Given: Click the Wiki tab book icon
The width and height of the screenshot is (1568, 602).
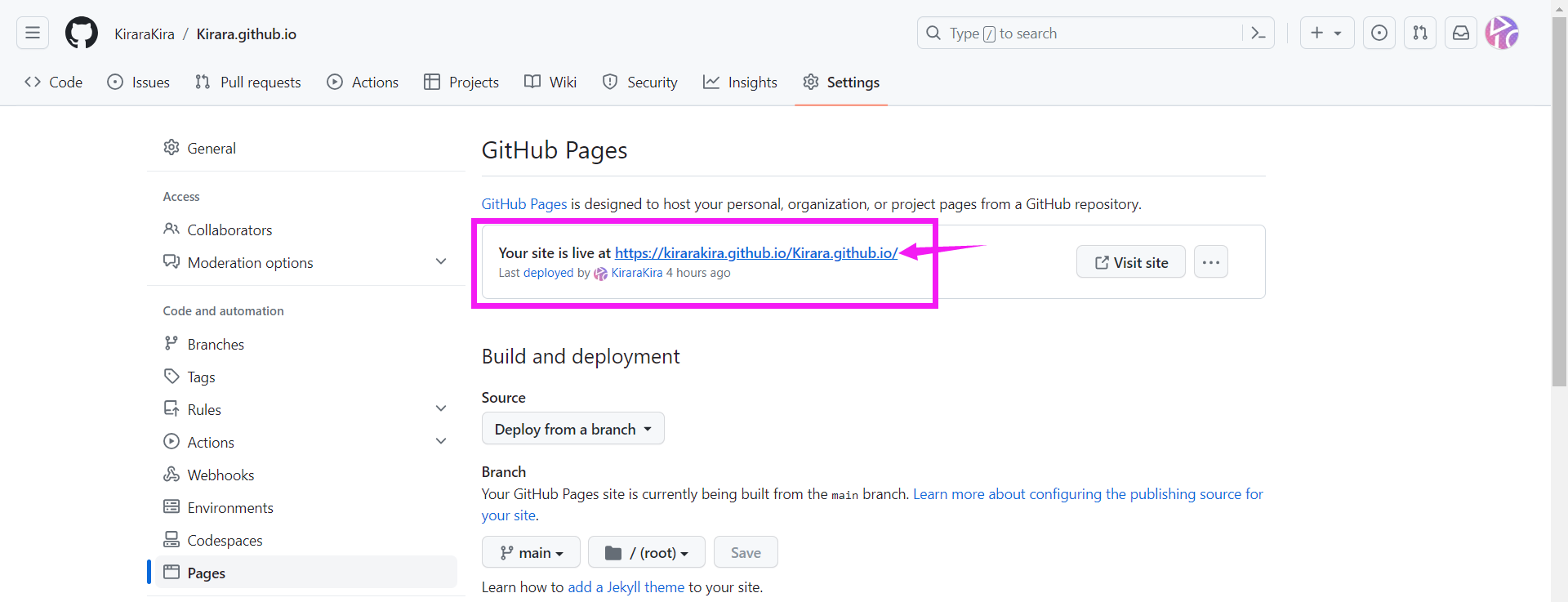Looking at the screenshot, I should [x=532, y=82].
